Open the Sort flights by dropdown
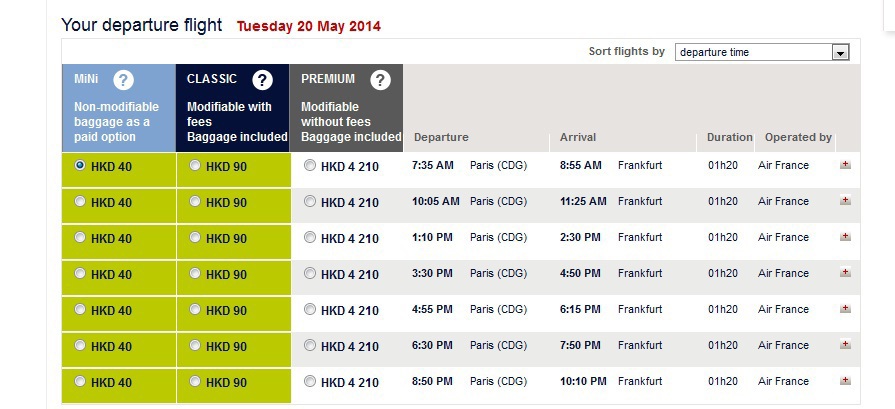This screenshot has height=409, width=895. pos(762,52)
